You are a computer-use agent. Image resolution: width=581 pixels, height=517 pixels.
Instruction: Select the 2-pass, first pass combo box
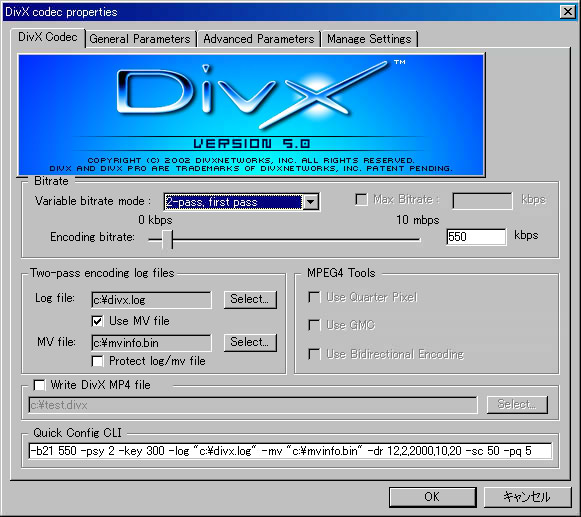point(242,202)
